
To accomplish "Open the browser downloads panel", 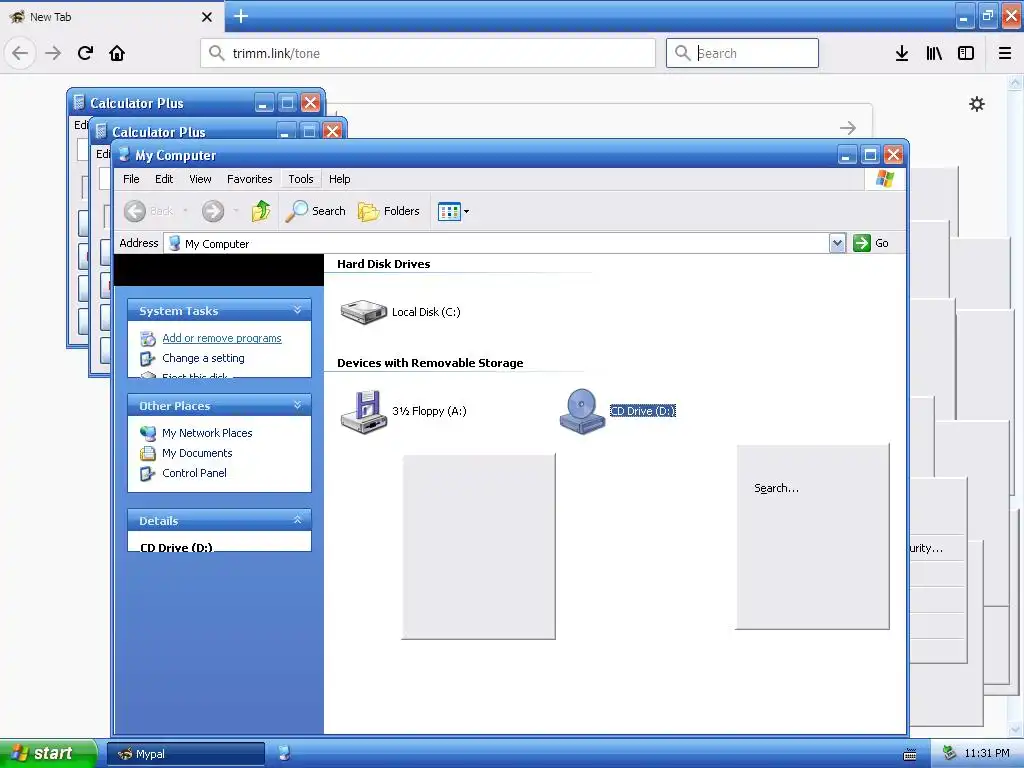I will click(x=902, y=53).
